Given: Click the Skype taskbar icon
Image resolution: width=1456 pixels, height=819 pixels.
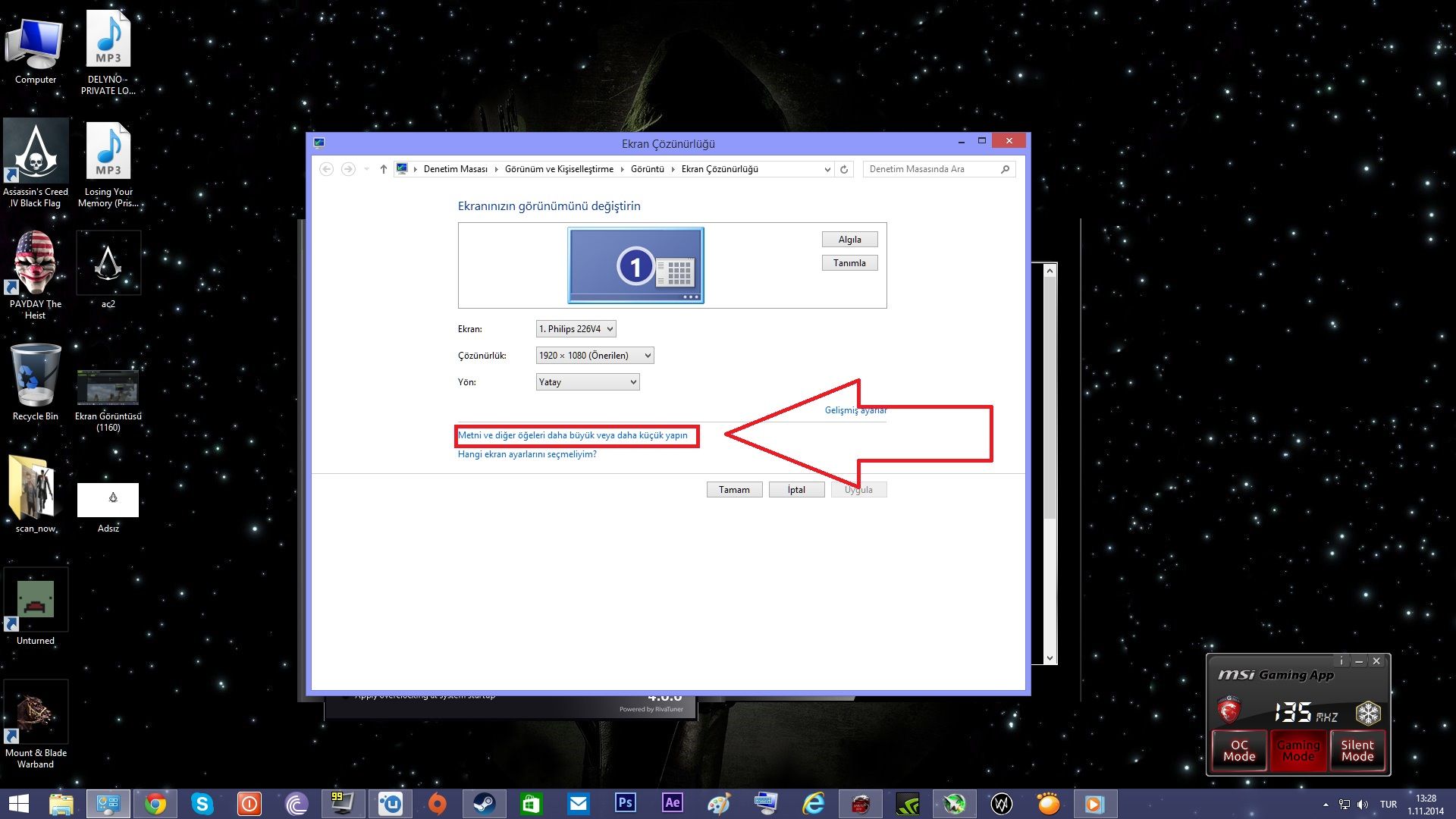Looking at the screenshot, I should coord(202,803).
